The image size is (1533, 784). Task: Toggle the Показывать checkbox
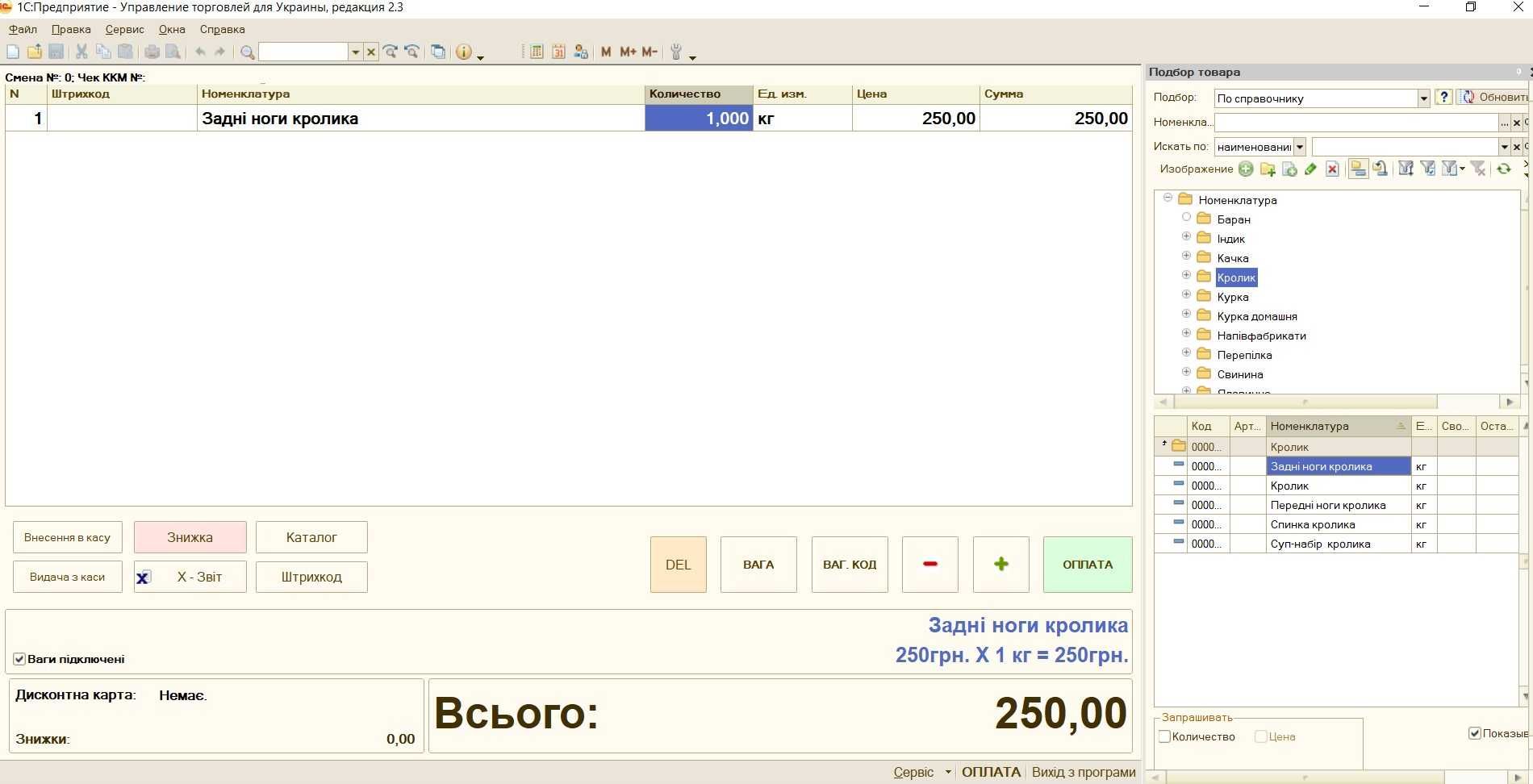(1475, 733)
